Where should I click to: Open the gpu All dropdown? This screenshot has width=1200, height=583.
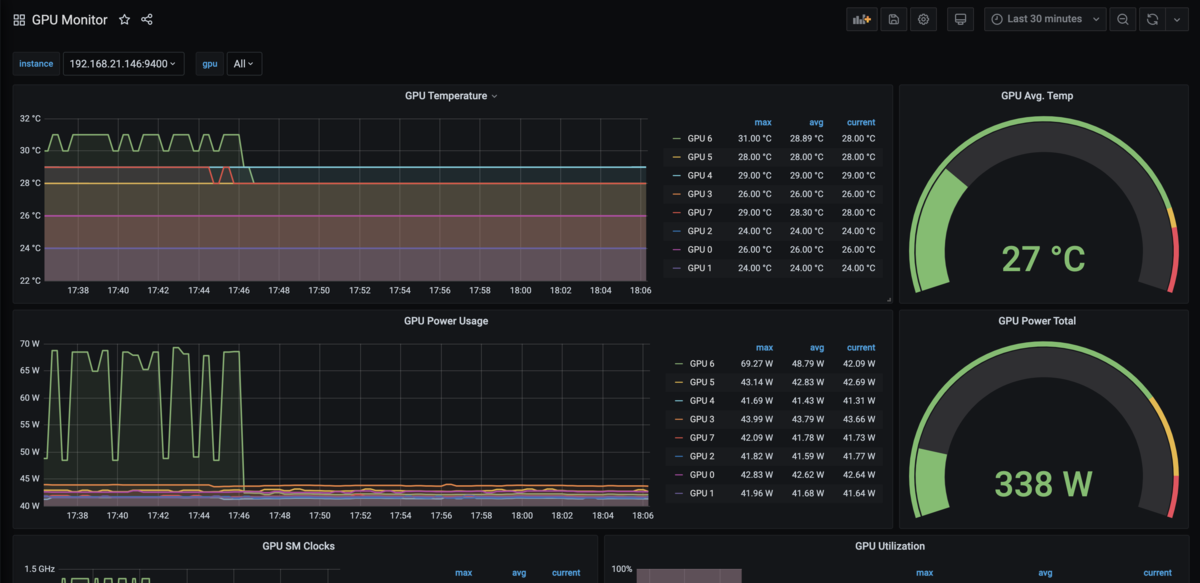click(x=244, y=64)
